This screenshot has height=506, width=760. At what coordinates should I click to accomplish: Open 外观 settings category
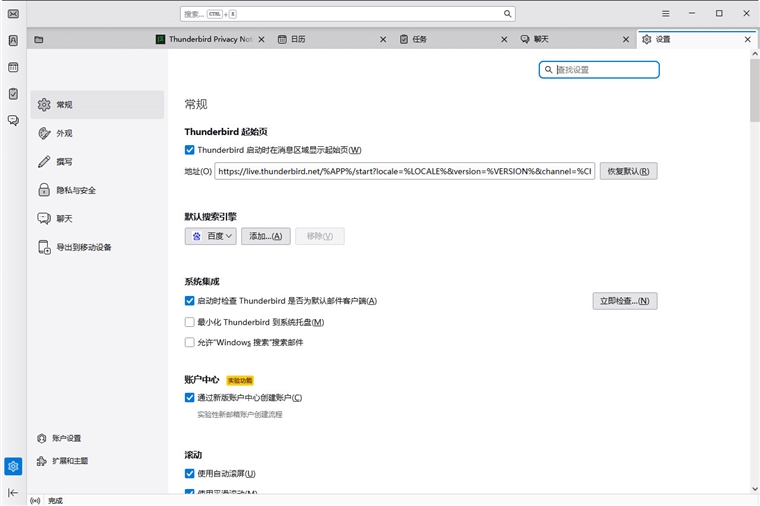tap(97, 133)
